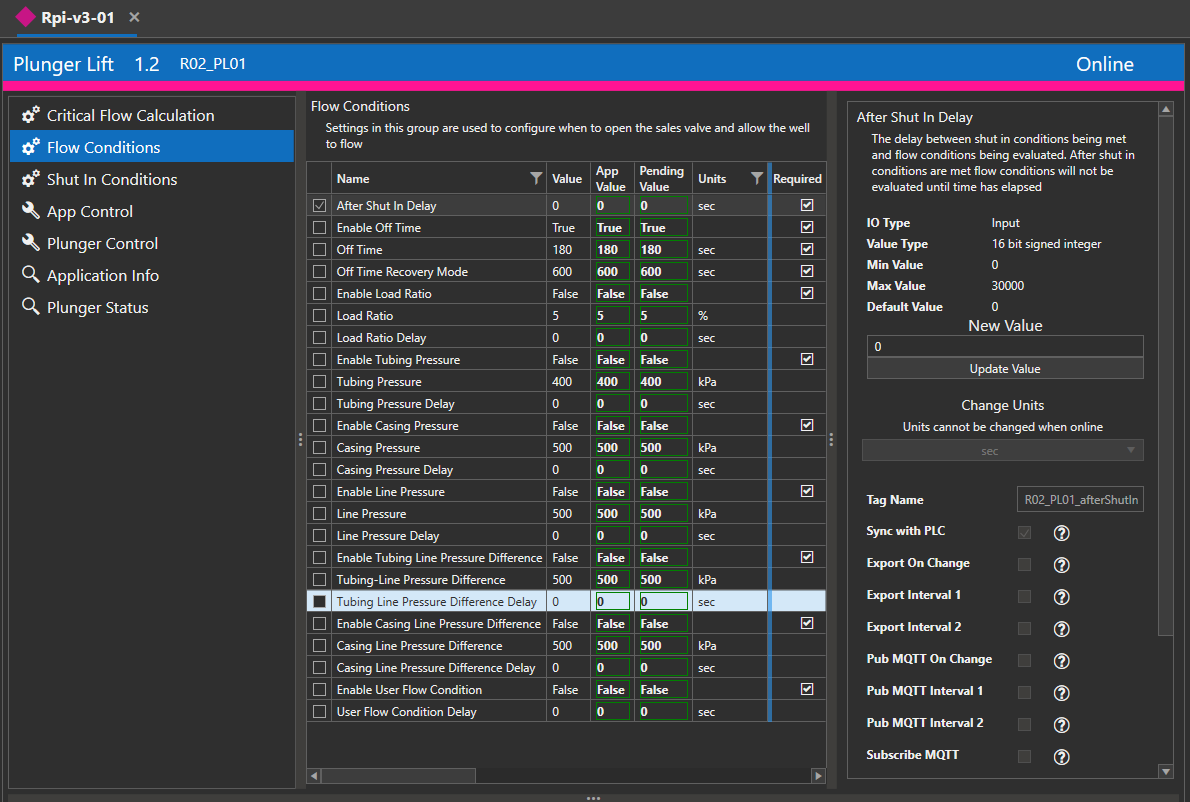1190x802 pixels.
Task: Click the filter icon in Name column header
Action: [x=536, y=178]
